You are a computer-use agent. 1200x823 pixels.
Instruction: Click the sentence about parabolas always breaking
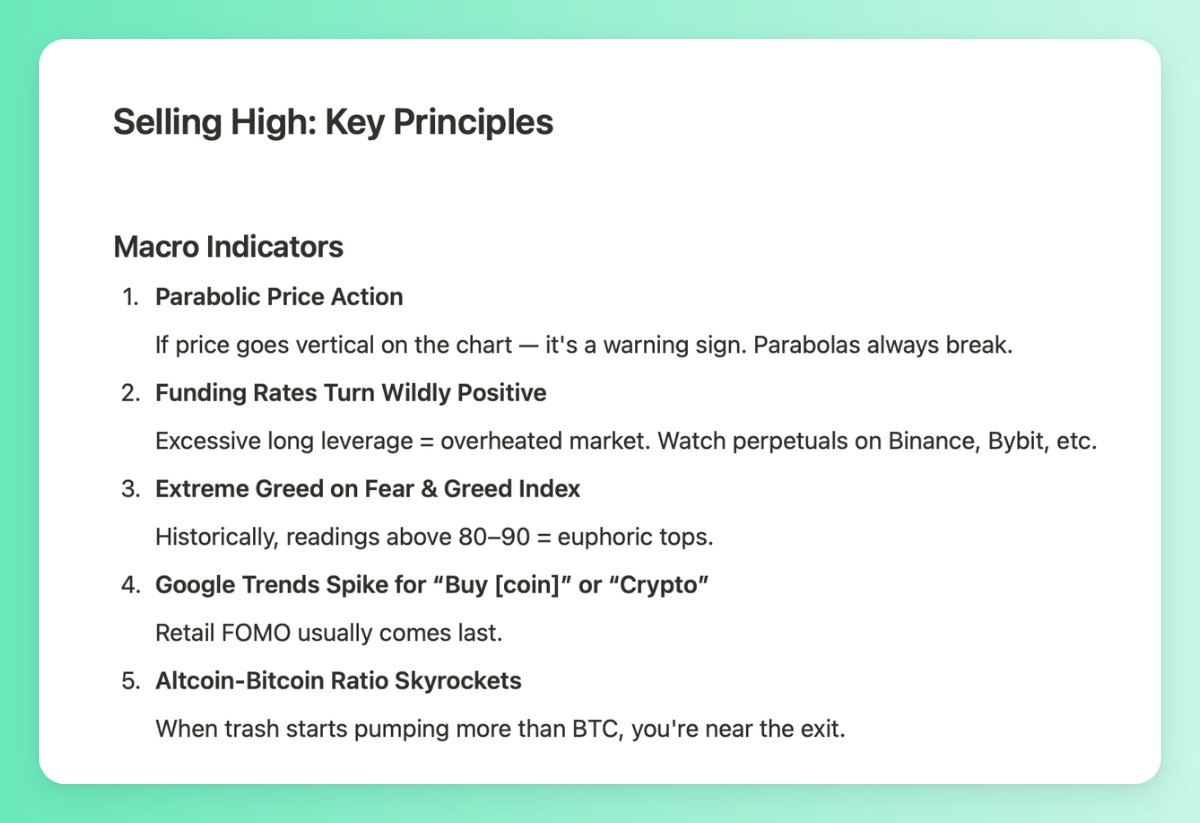[585, 345]
